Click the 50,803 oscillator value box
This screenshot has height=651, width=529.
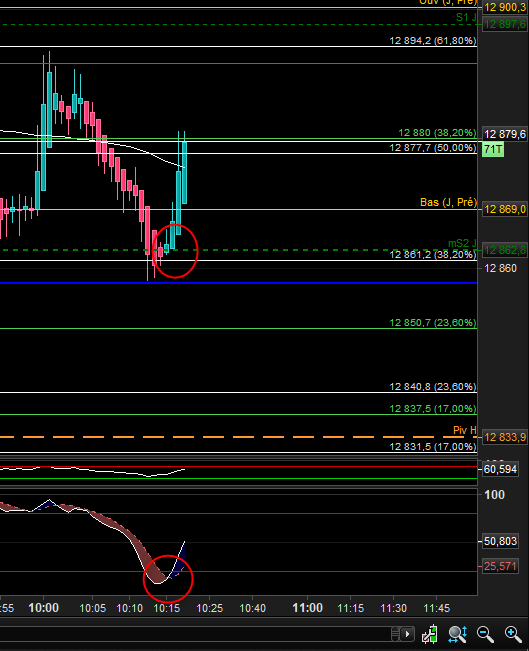click(x=500, y=541)
